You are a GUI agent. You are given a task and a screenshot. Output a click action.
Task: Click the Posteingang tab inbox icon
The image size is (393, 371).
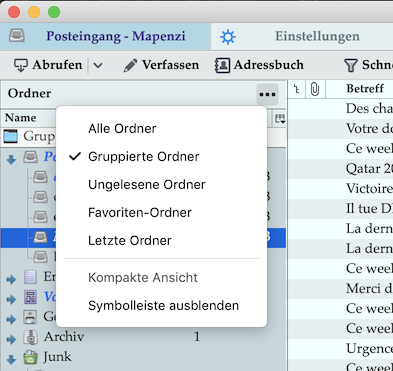coord(17,35)
